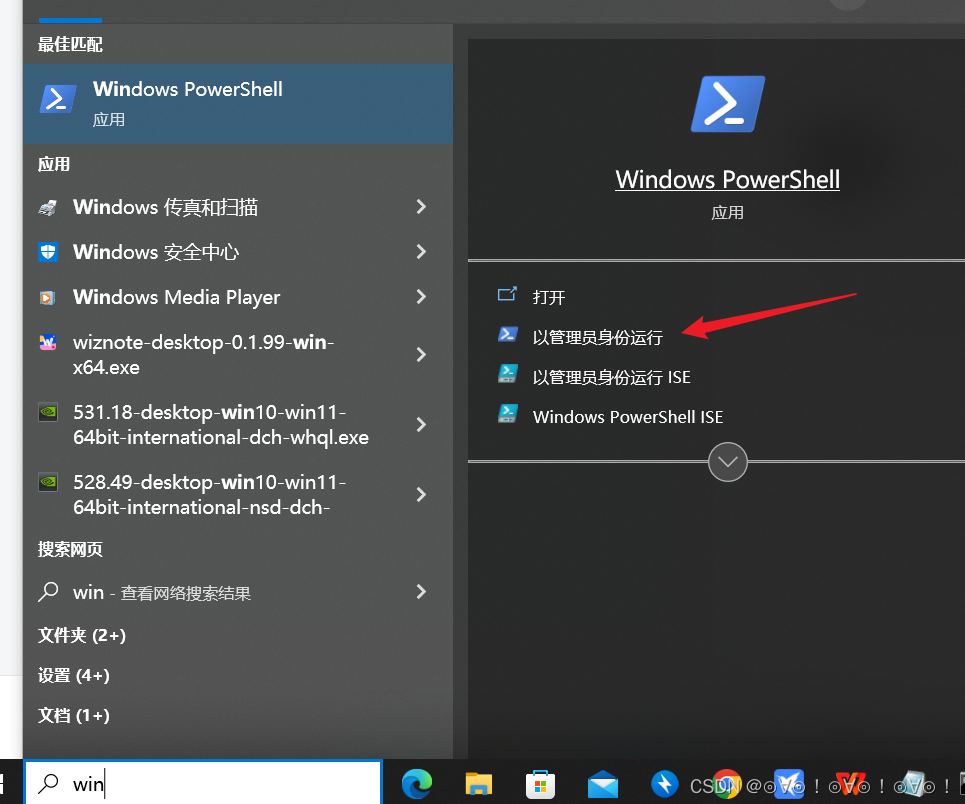This screenshot has width=965, height=804.
Task: Focus the search box containing win
Action: [x=203, y=784]
